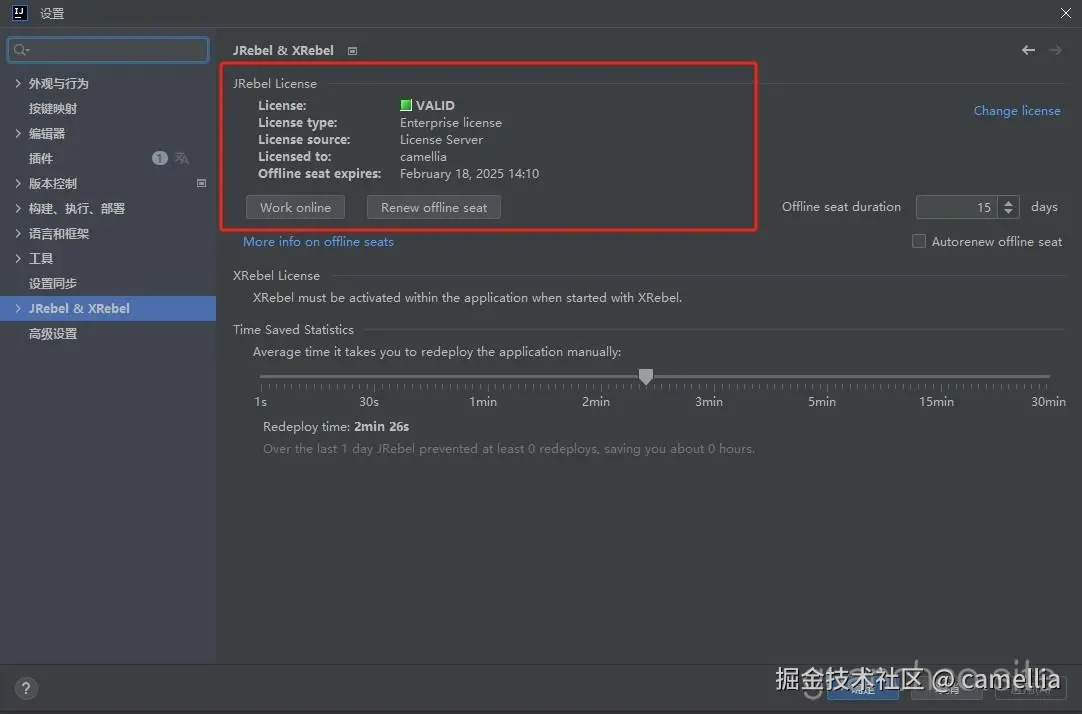The width and height of the screenshot is (1082, 714).
Task: Click the VALID license status text
Action: click(x=435, y=105)
